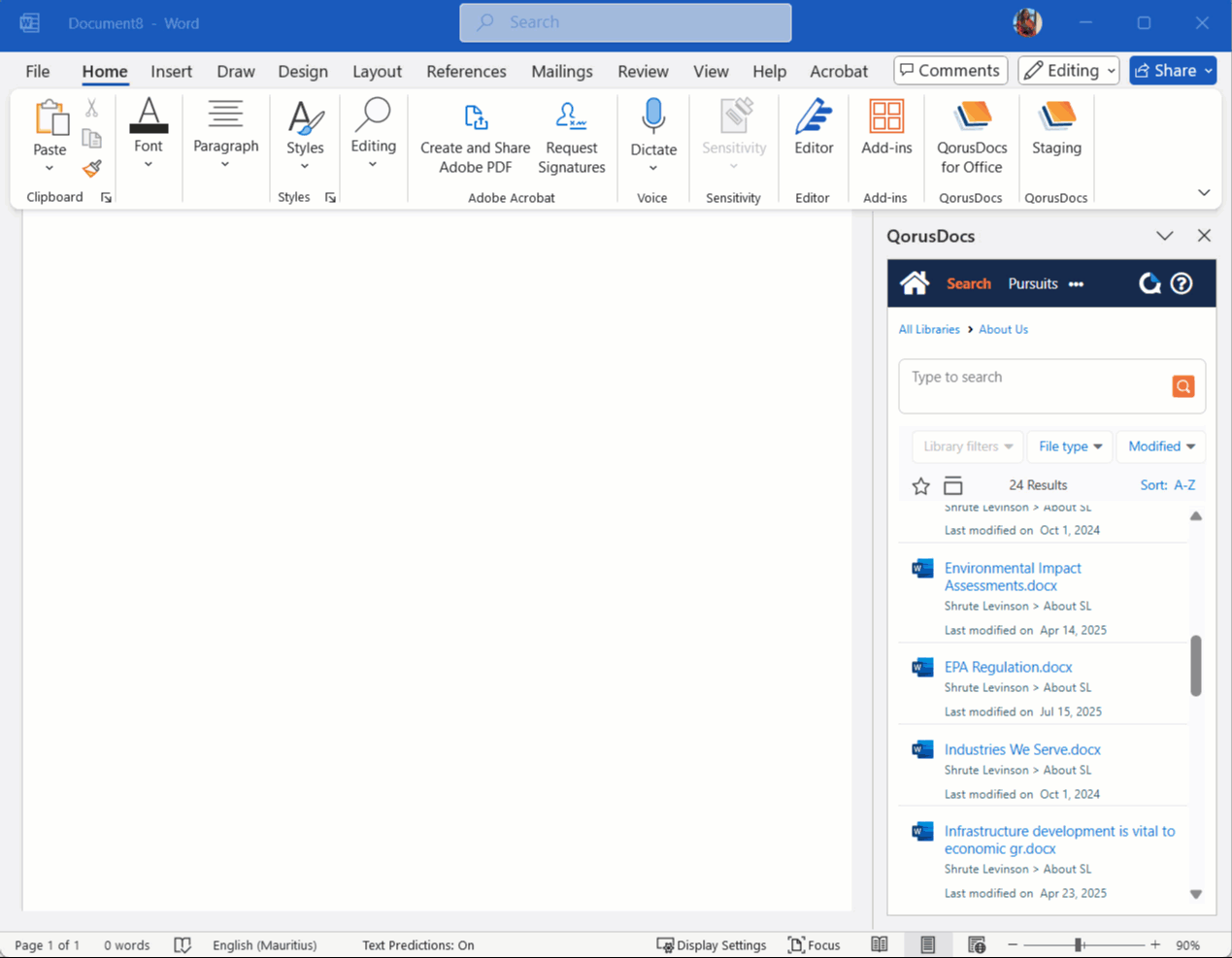Click the Type to search field
Image resolution: width=1232 pixels, height=958 pixels.
(1034, 378)
